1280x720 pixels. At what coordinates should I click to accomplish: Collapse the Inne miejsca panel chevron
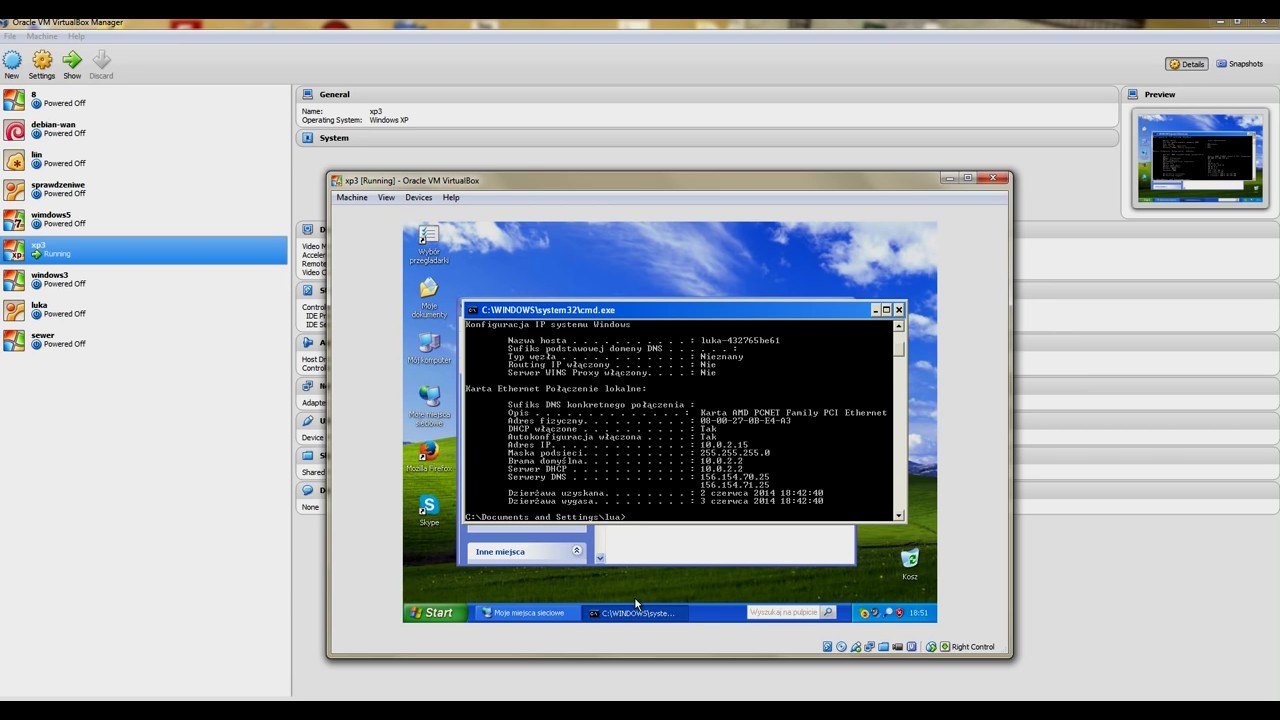coord(576,551)
